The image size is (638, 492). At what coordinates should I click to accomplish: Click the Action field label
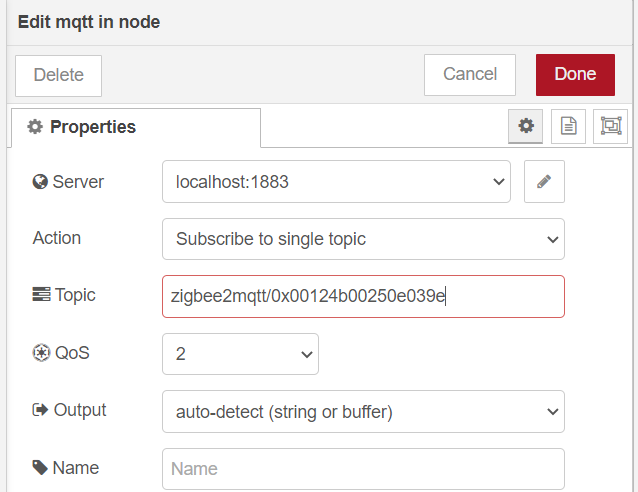[x=57, y=238]
